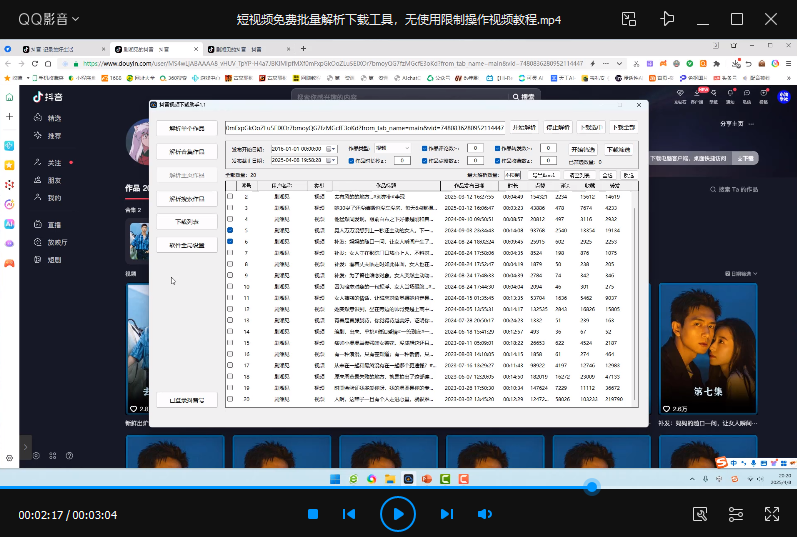Image resolution: width=797 pixels, height=537 pixels.
Task: Open the QQ影音 main menu dropdown
Action: (x=48, y=19)
